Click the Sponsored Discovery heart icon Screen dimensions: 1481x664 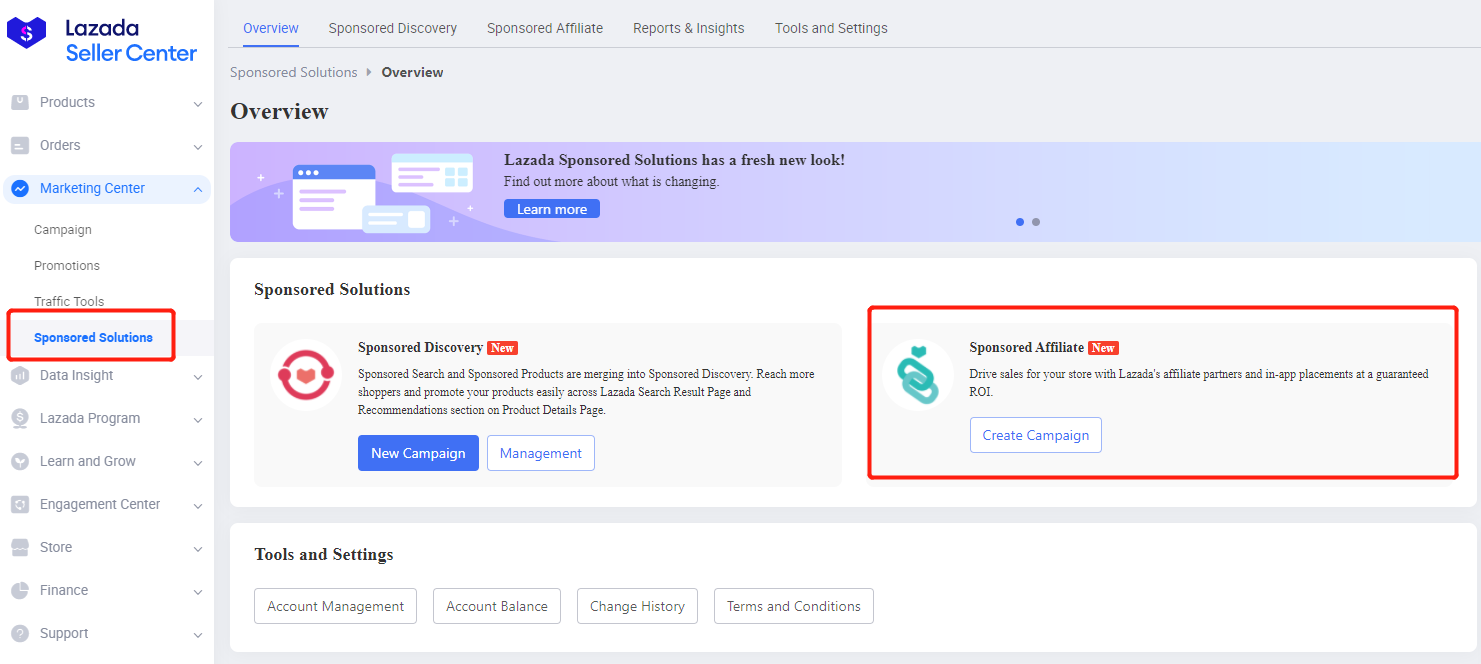(x=305, y=375)
